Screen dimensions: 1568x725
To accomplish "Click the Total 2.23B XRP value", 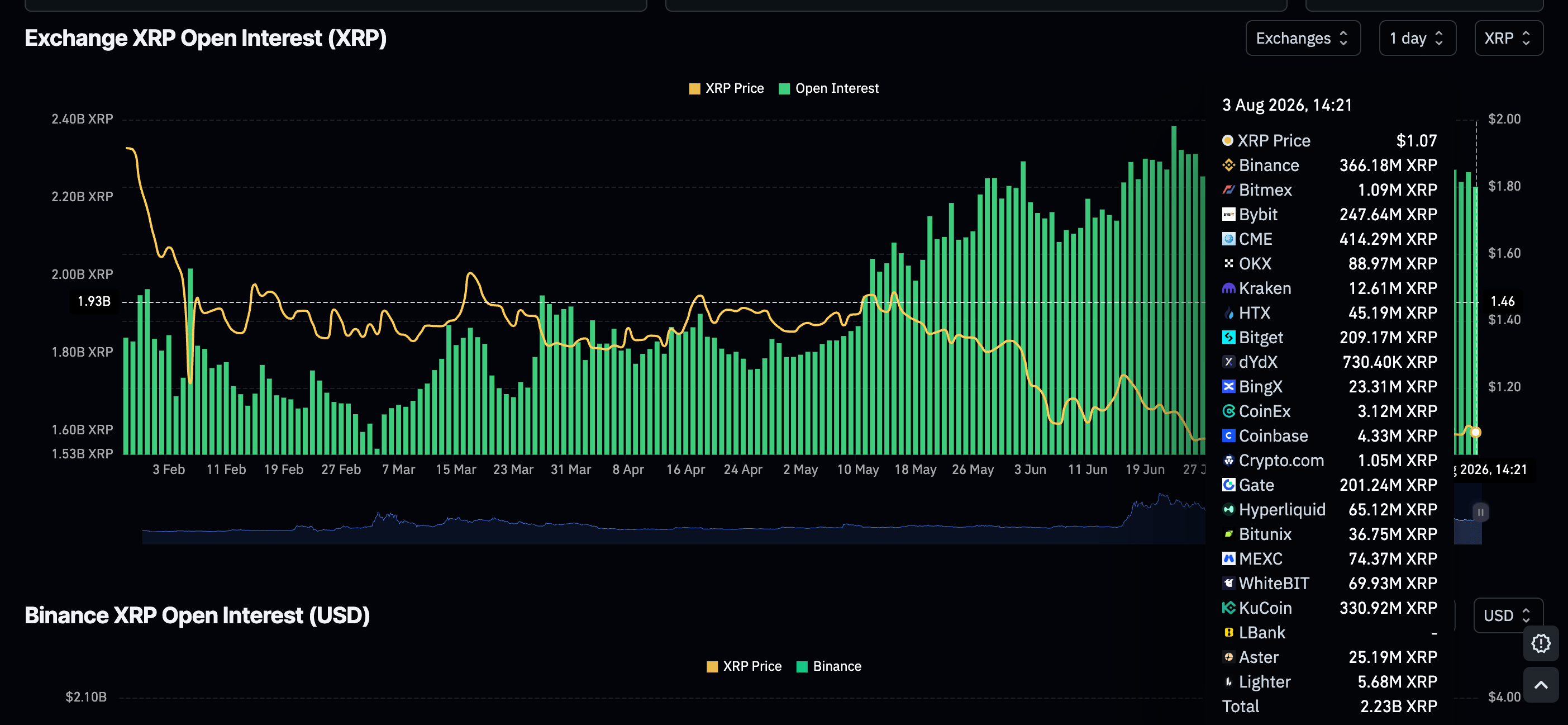I will 1398,706.
